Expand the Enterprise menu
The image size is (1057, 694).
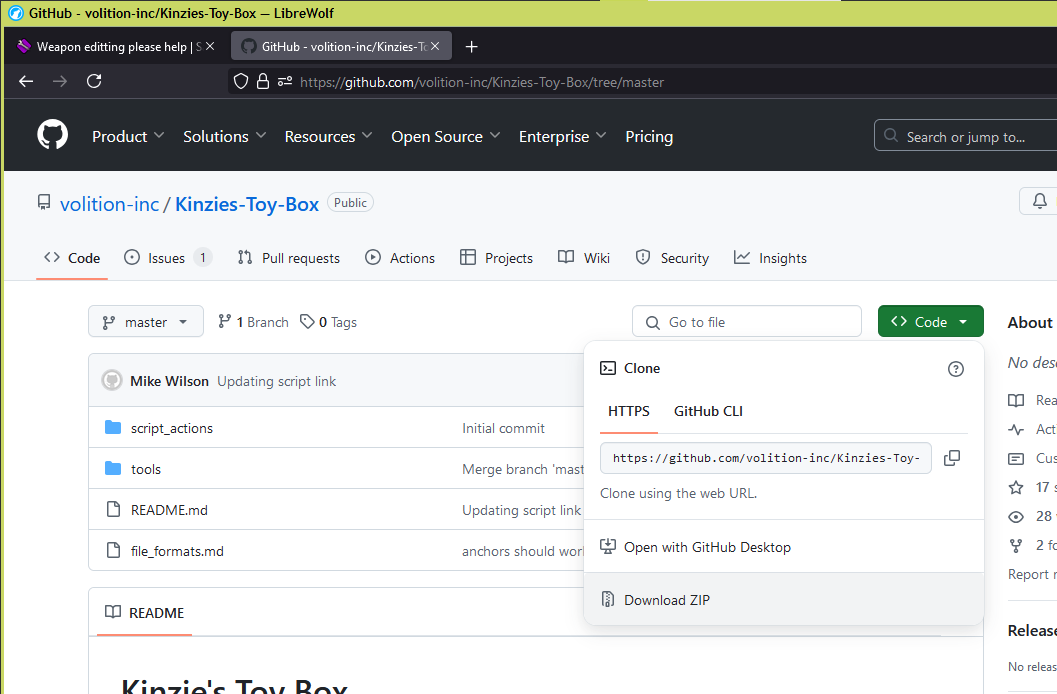click(x=563, y=136)
